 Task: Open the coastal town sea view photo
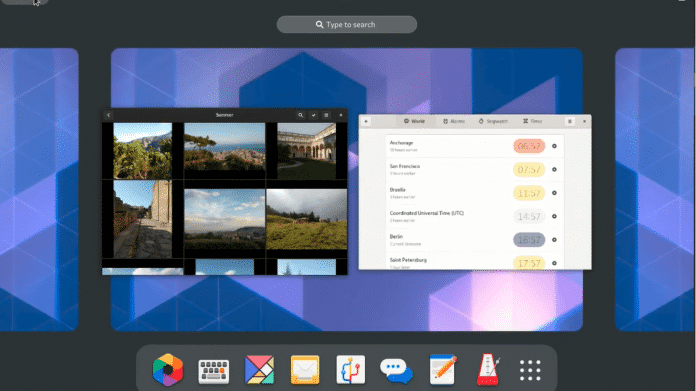(224, 147)
